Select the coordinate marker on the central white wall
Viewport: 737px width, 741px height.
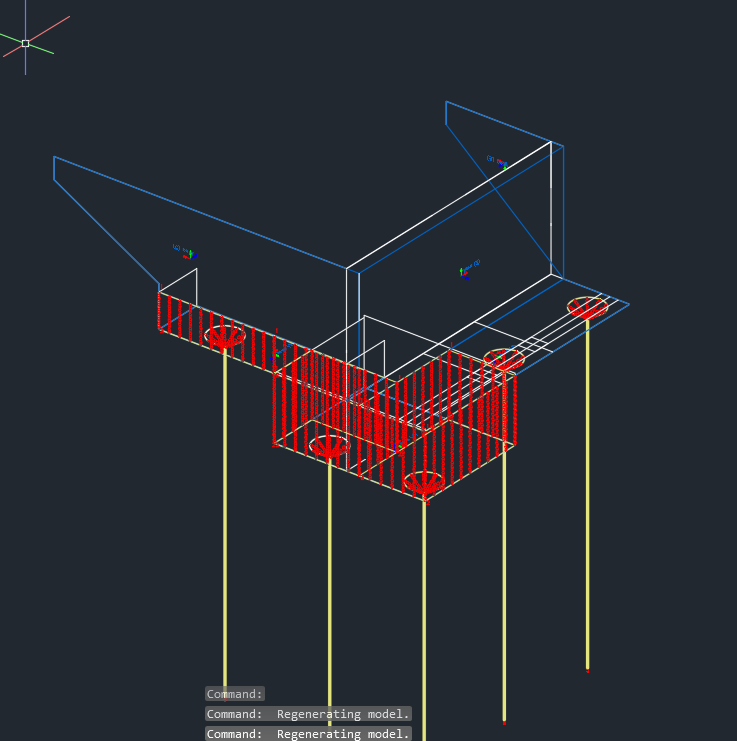click(468, 268)
